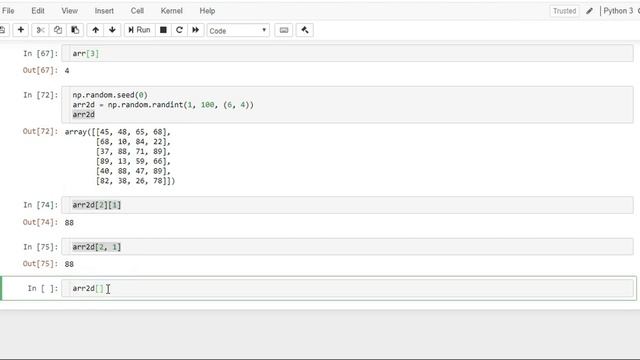Open the File menu
The image size is (640, 360).
click(8, 11)
